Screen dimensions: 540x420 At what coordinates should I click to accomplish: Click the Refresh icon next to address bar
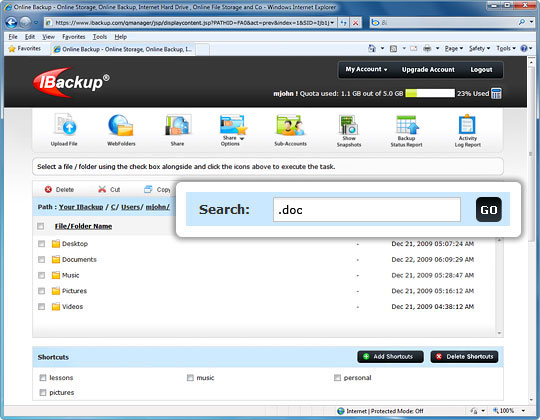pyautogui.click(x=343, y=23)
